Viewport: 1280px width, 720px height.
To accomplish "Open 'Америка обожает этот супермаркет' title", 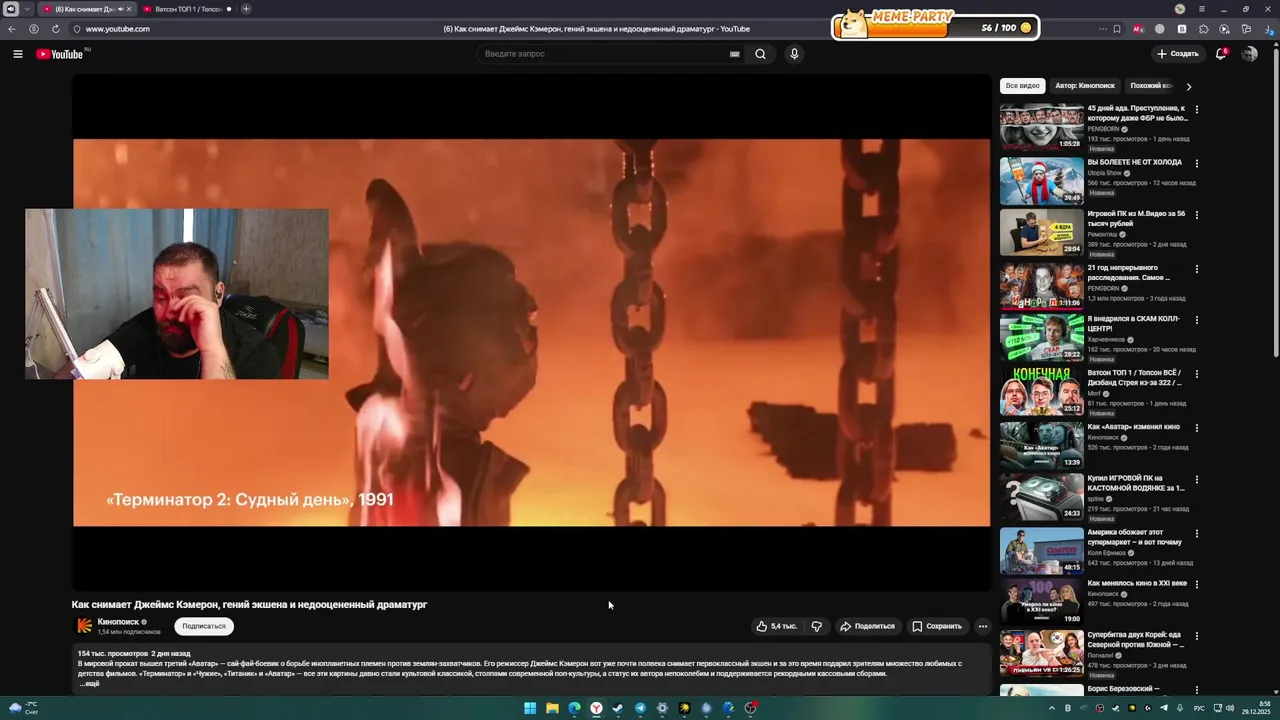I will pos(1135,537).
